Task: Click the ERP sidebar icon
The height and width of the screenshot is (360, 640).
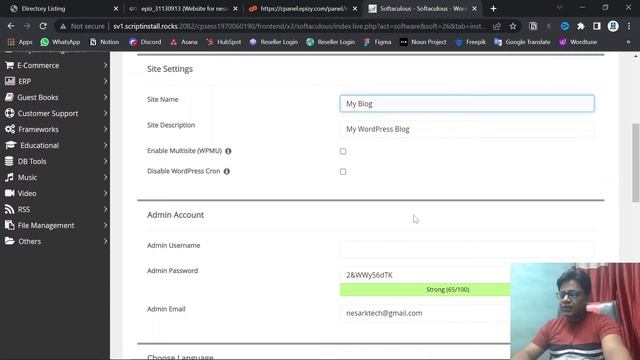Action: tap(10, 81)
